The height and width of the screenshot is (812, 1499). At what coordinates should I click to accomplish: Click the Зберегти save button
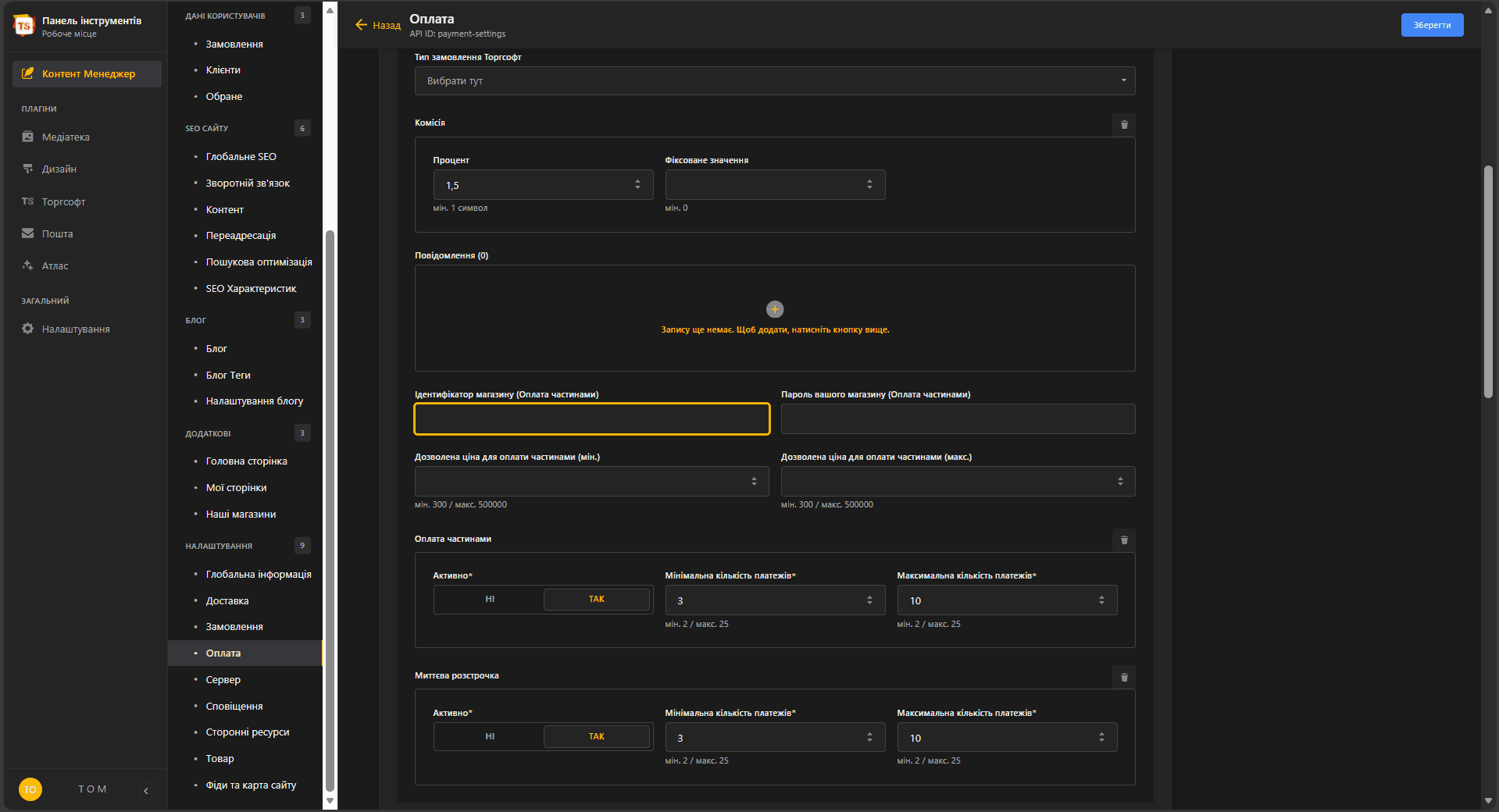click(x=1432, y=25)
